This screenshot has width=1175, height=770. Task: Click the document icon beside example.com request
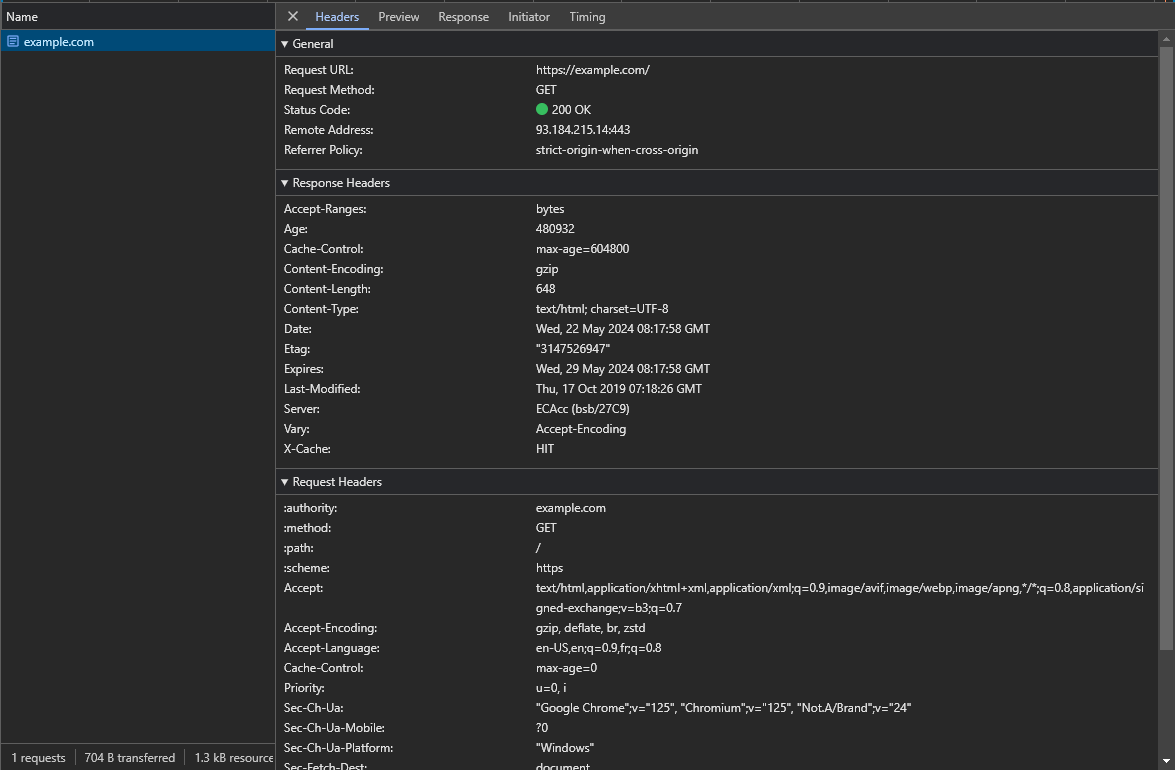pos(13,42)
